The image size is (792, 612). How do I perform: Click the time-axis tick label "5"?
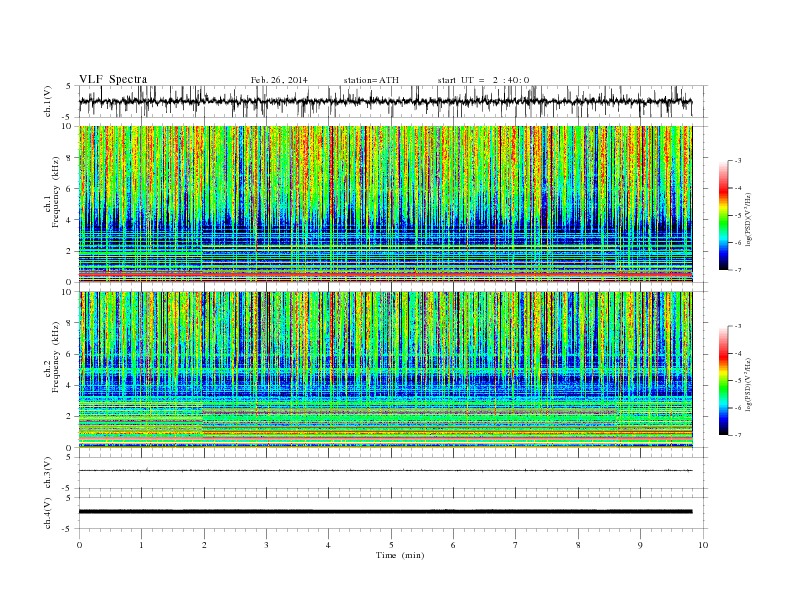tap(391, 545)
